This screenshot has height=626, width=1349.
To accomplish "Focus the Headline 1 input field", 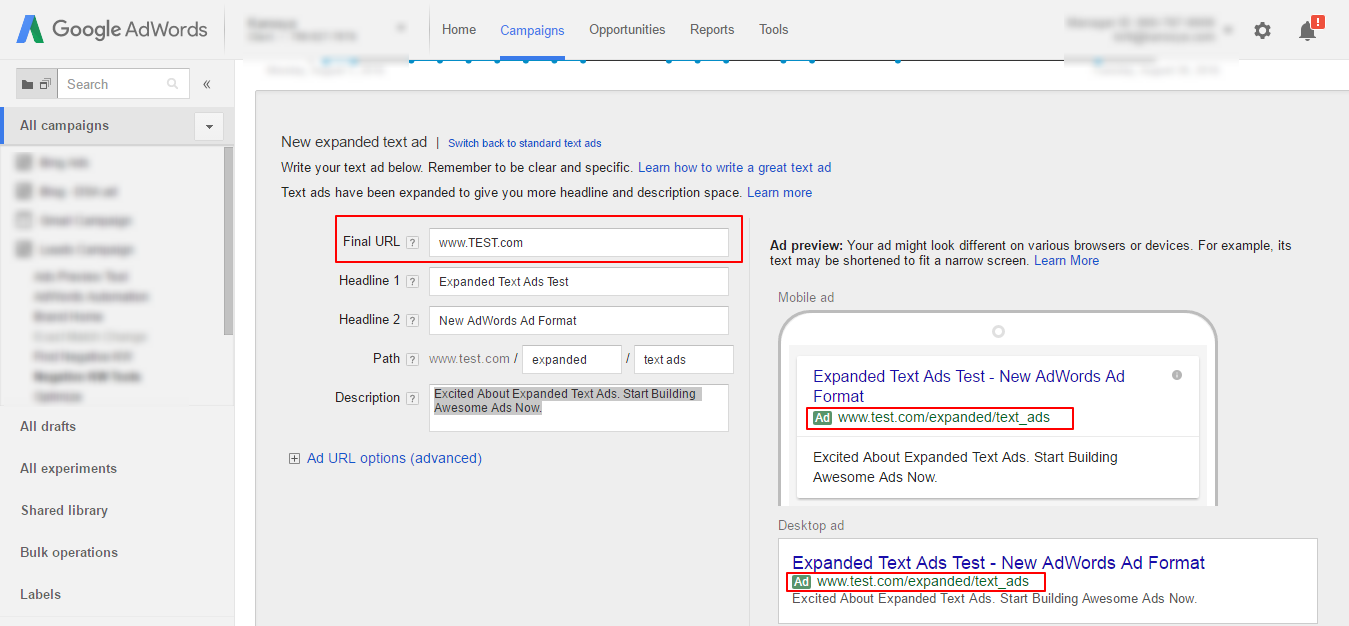I will pos(579,281).
